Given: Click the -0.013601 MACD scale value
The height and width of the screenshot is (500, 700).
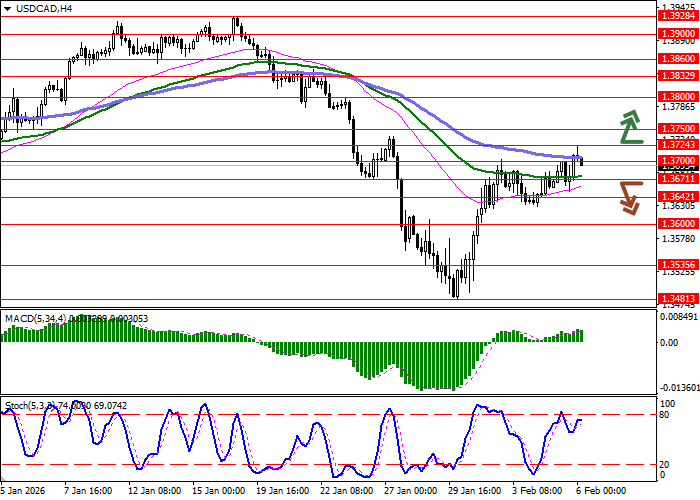Looking at the screenshot, I should click(x=680, y=387).
